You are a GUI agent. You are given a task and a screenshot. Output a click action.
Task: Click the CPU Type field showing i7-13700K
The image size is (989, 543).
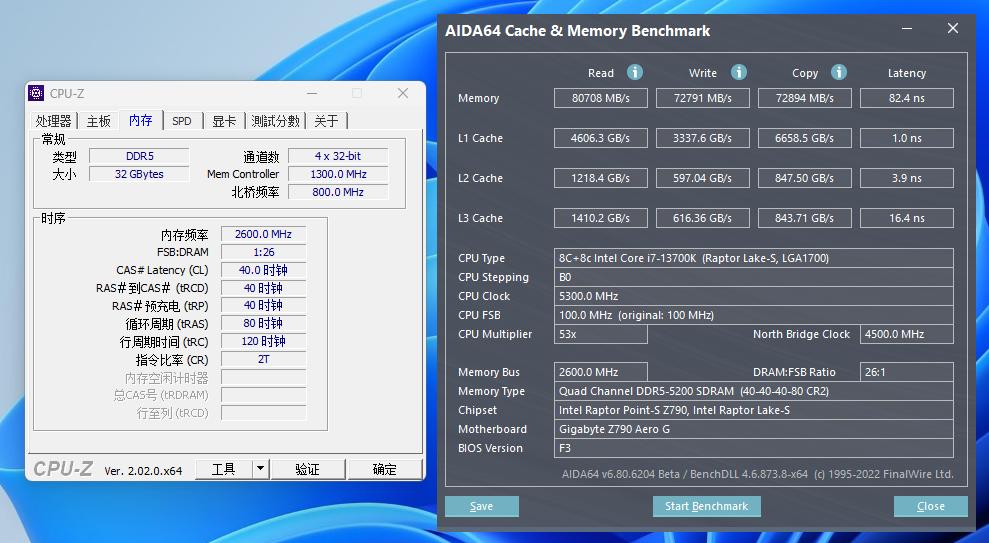pos(754,258)
